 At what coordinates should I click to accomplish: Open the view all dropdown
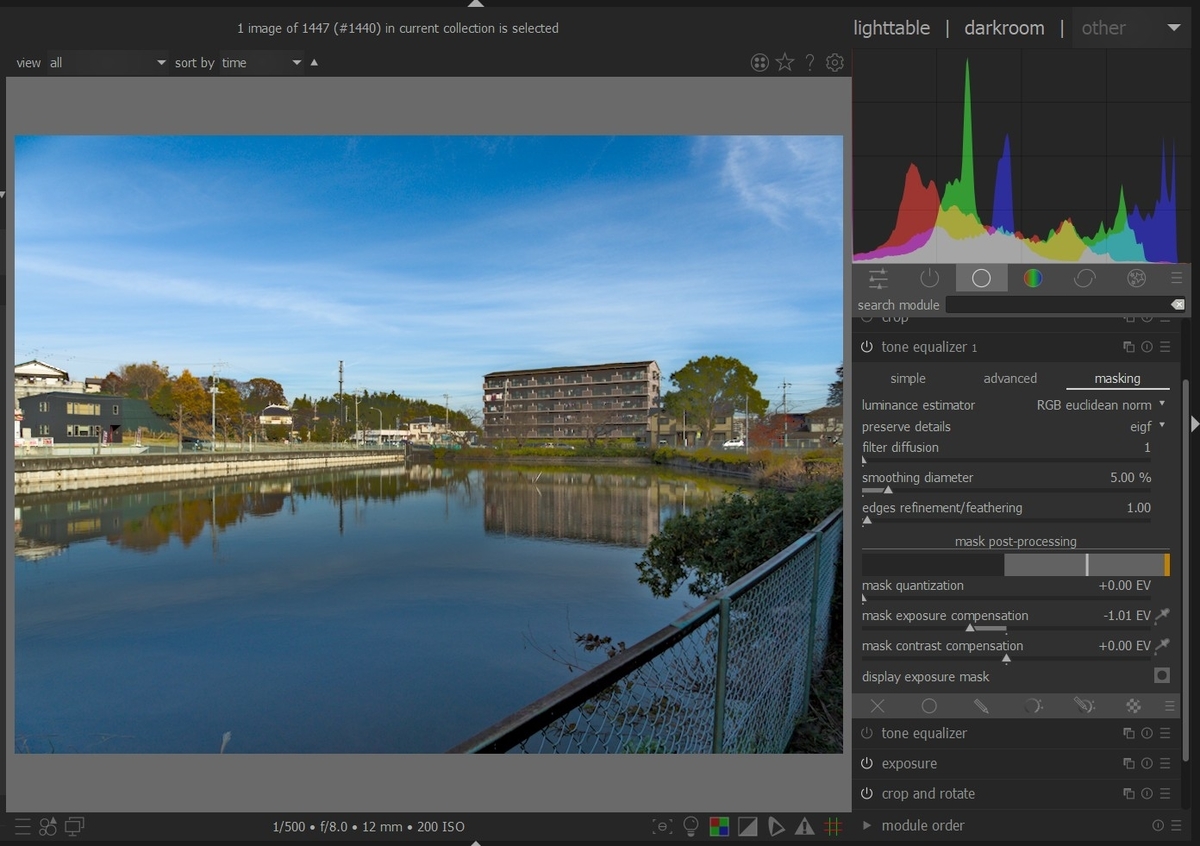[x=108, y=63]
